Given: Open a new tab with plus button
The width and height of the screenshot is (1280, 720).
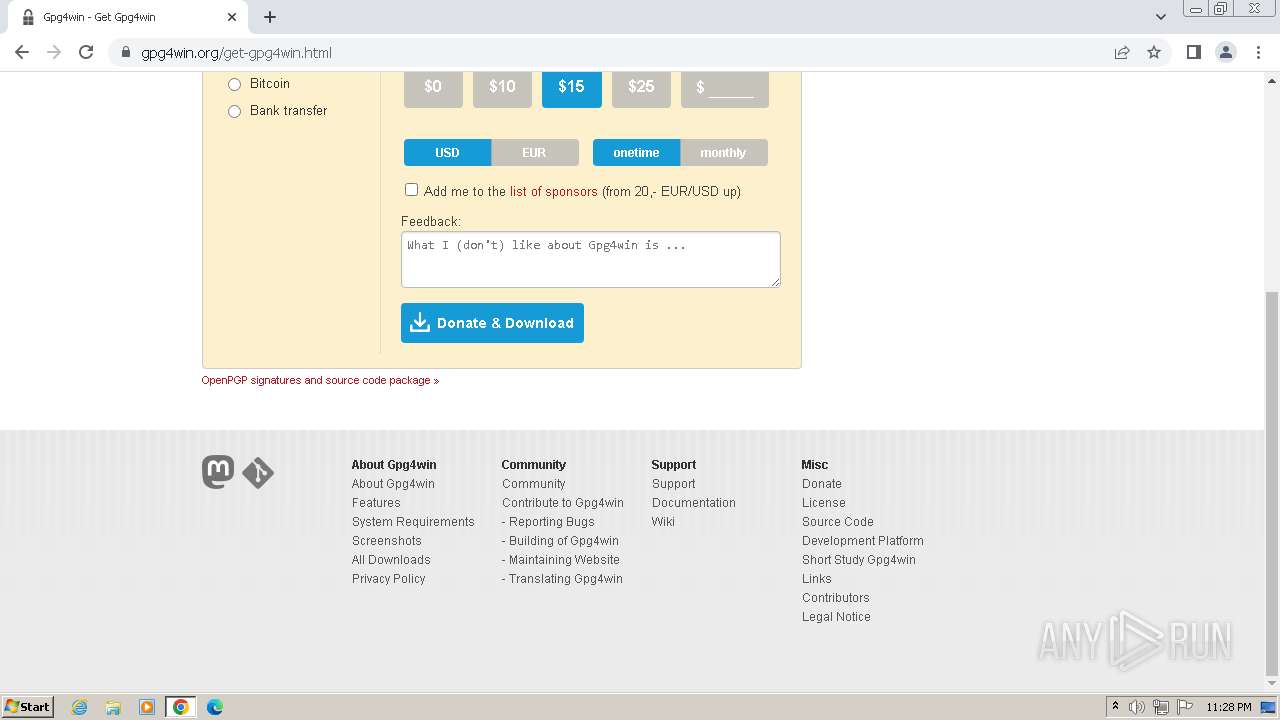Looking at the screenshot, I should coord(270,17).
